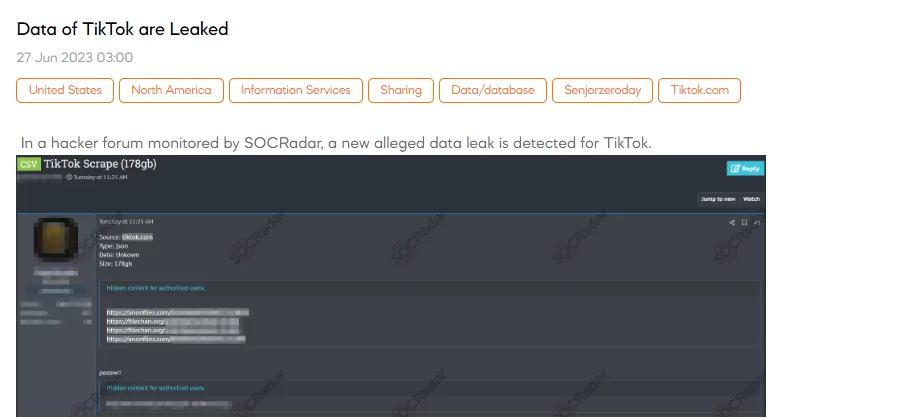
Task: Click the 'passwd' label in the post
Action: coord(110,373)
